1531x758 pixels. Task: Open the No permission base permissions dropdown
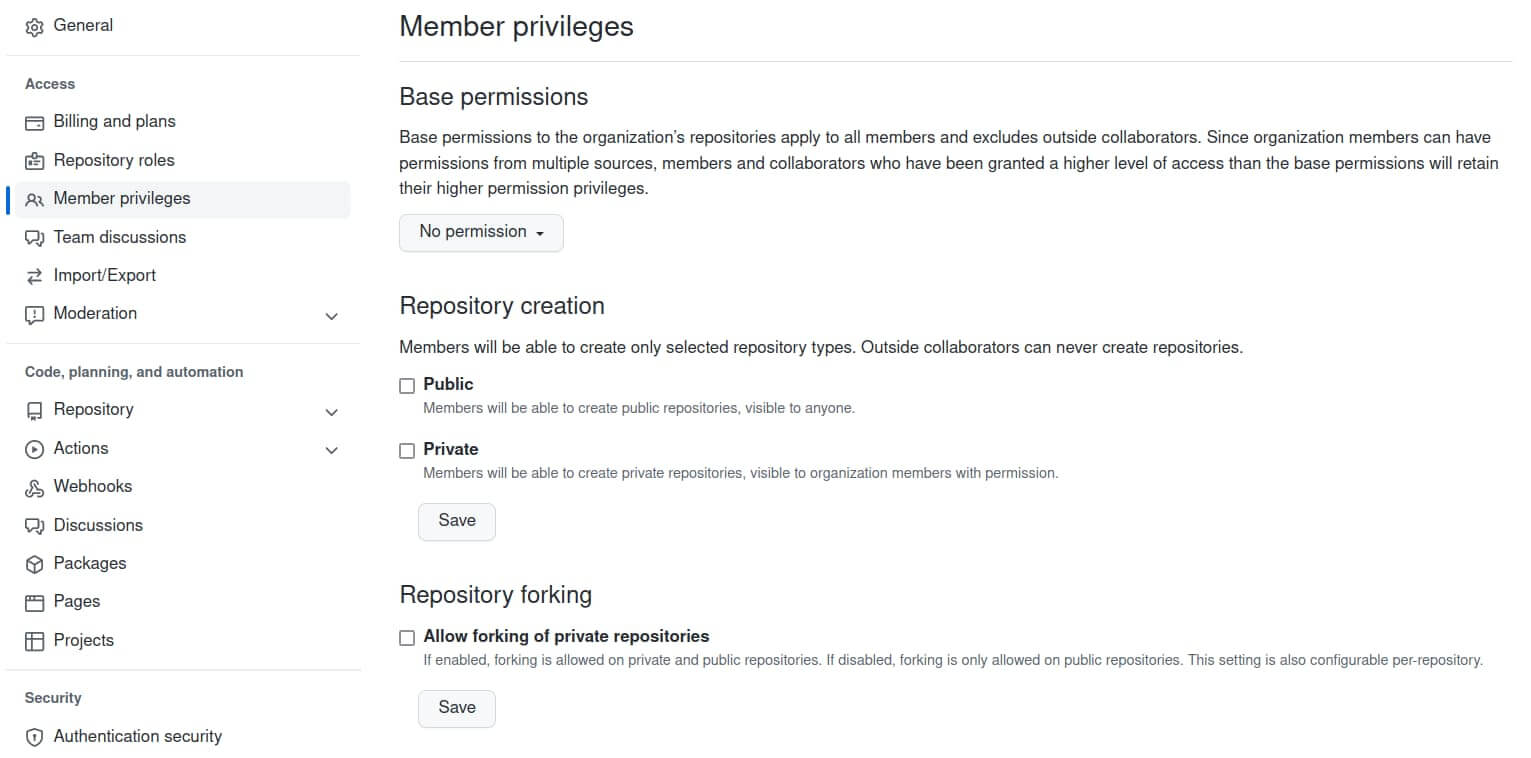(481, 232)
